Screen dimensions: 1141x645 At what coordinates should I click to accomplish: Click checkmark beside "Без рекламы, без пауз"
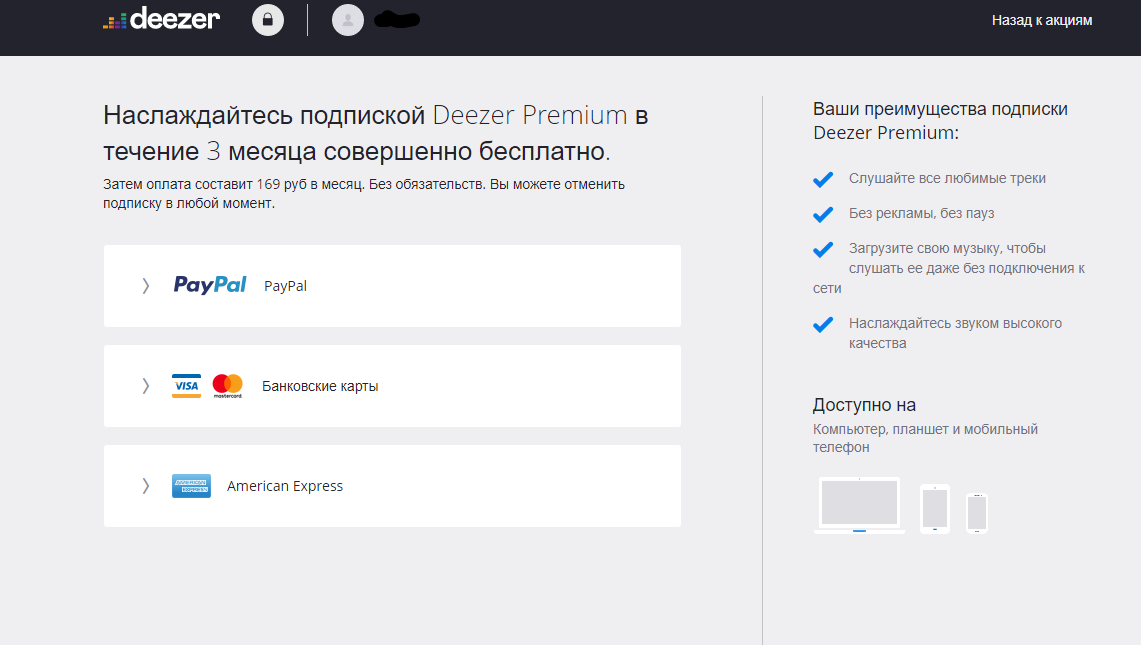click(823, 214)
